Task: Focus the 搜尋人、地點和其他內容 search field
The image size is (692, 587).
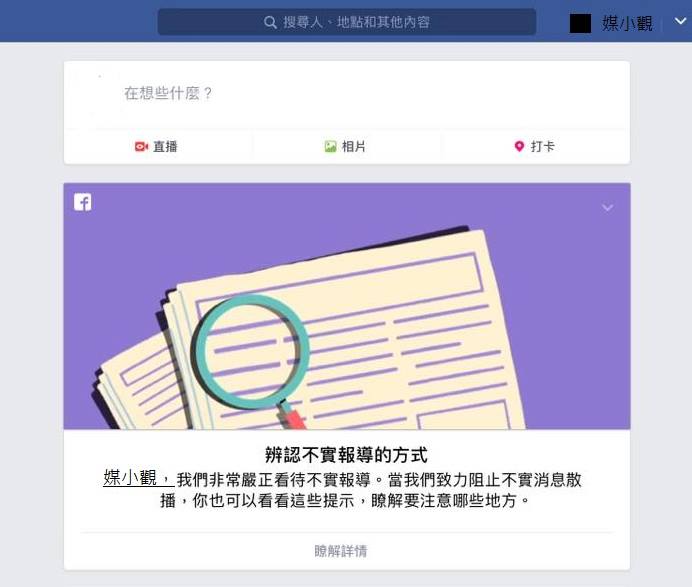Action: pos(347,22)
